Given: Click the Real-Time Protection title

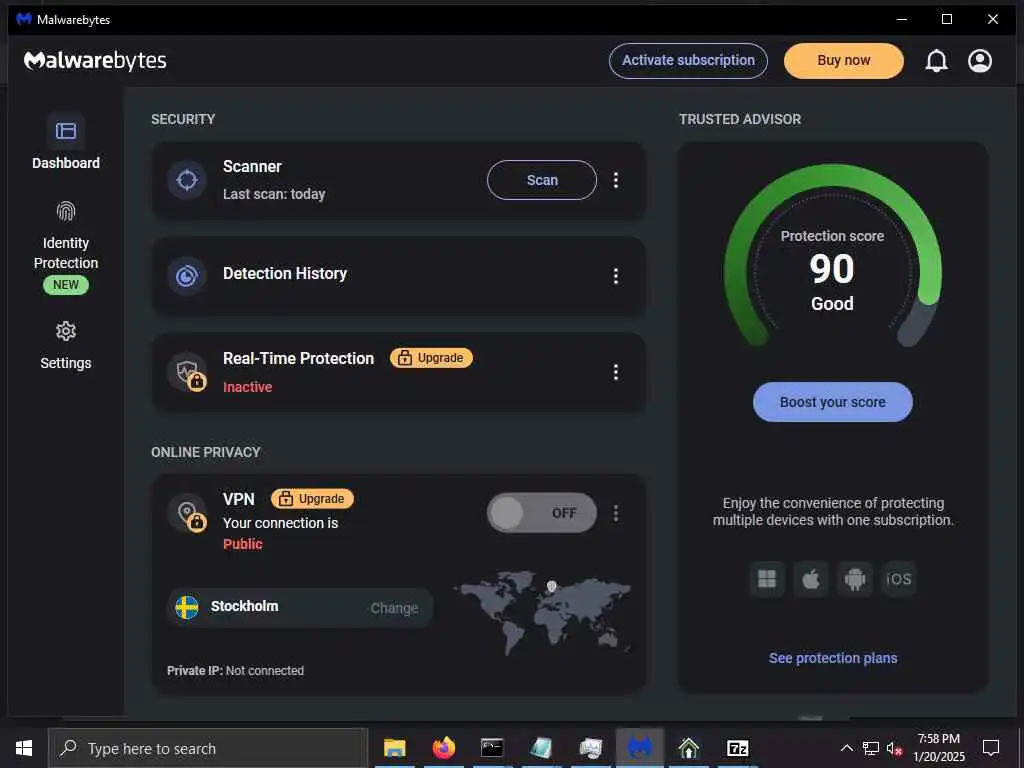Looking at the screenshot, I should tap(298, 359).
